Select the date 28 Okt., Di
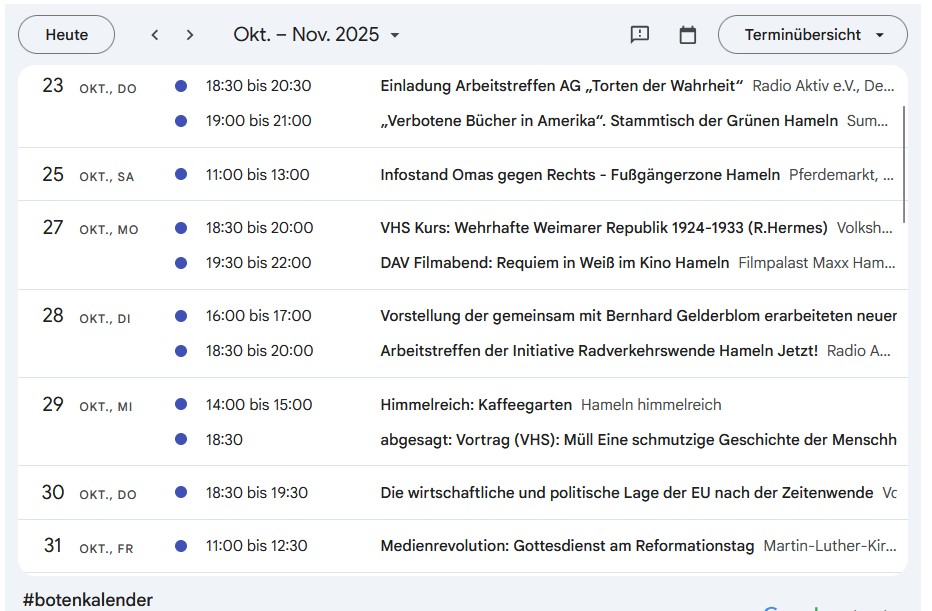 (53, 316)
